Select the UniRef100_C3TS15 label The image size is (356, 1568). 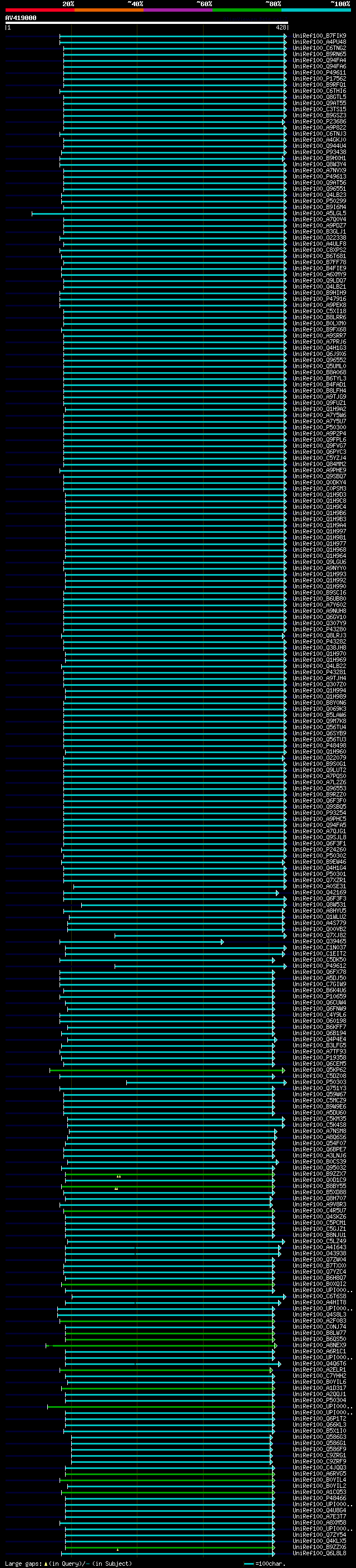click(x=319, y=109)
